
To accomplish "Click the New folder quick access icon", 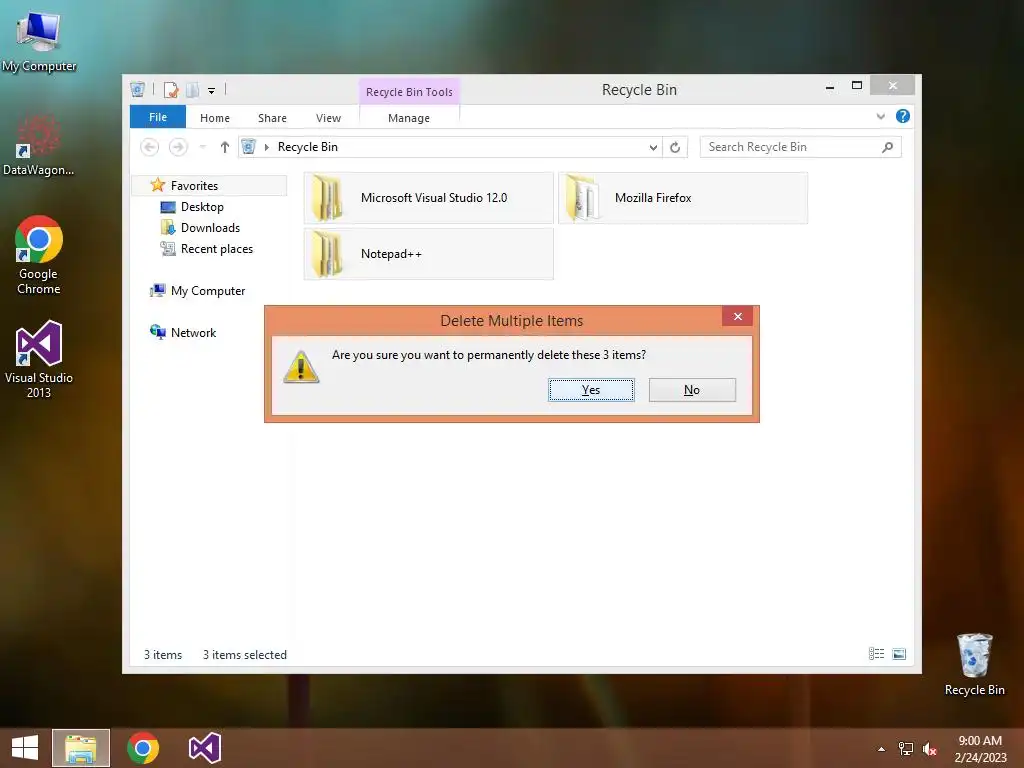I will (x=193, y=90).
